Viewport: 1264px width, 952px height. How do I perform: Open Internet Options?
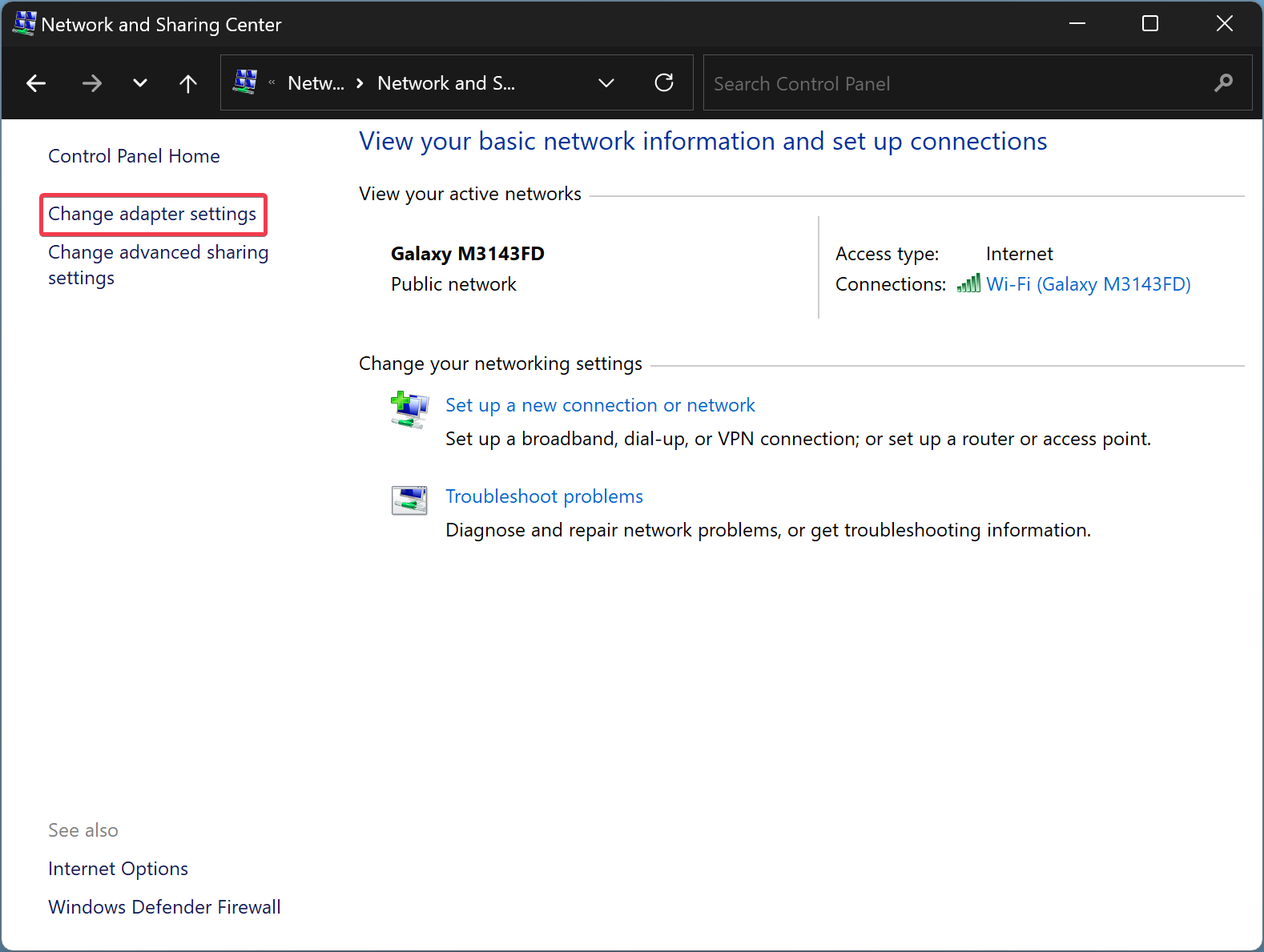click(118, 869)
